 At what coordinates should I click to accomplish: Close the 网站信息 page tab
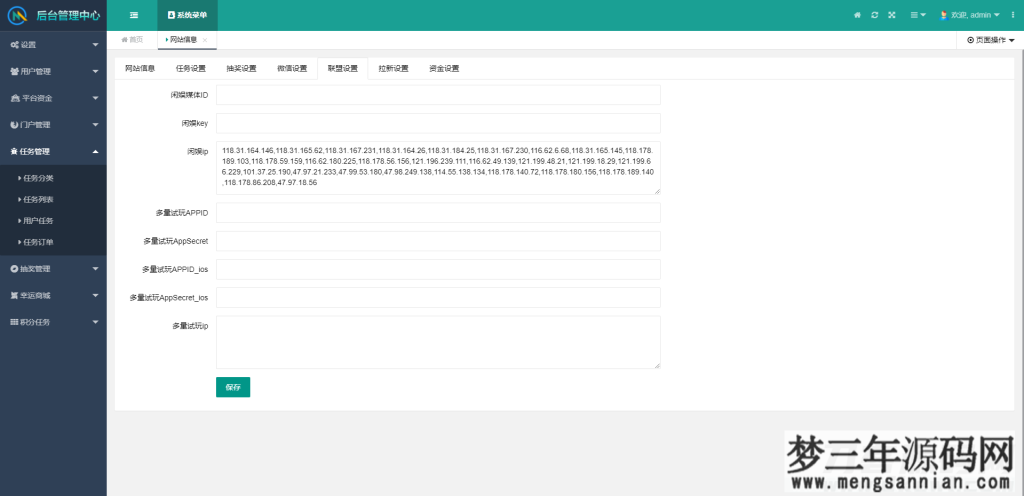coord(205,40)
